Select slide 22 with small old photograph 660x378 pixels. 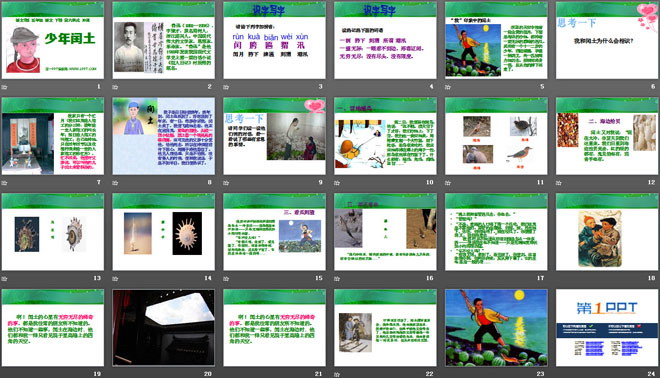[x=385, y=327]
